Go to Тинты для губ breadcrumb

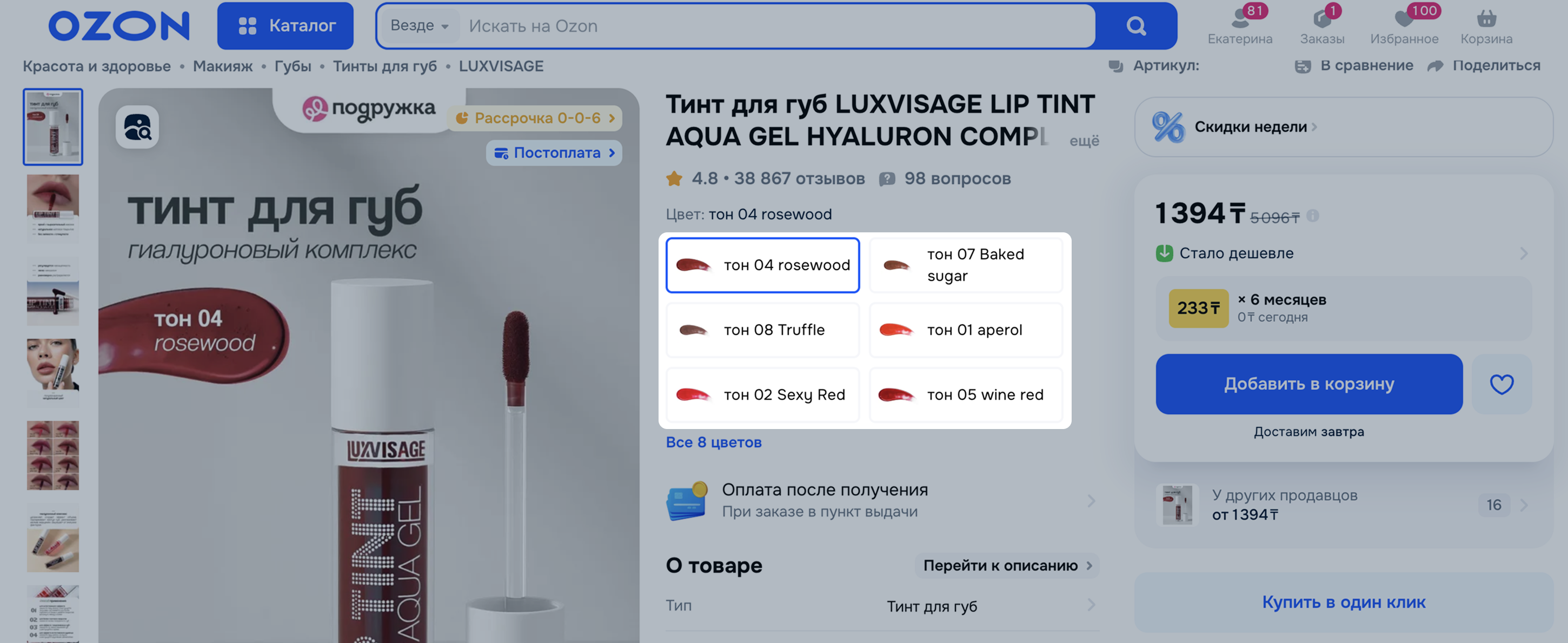click(384, 66)
